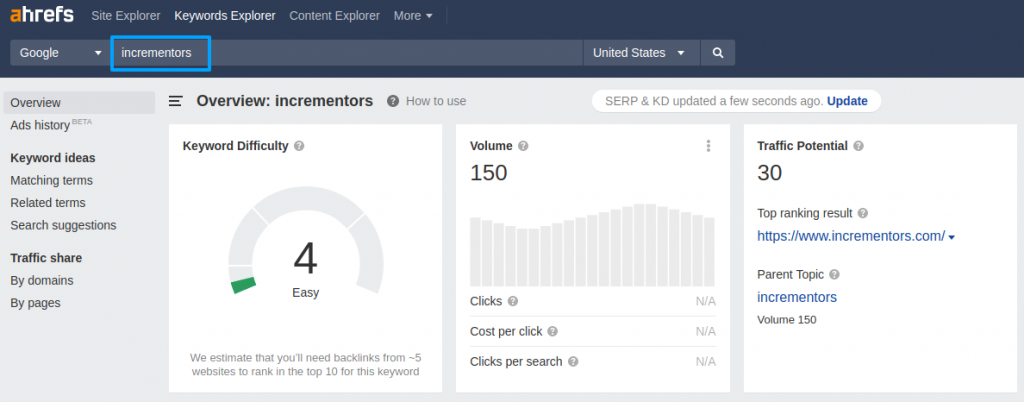The width and height of the screenshot is (1024, 402).
Task: Click the Parent Topic info icon
Action: (x=834, y=275)
